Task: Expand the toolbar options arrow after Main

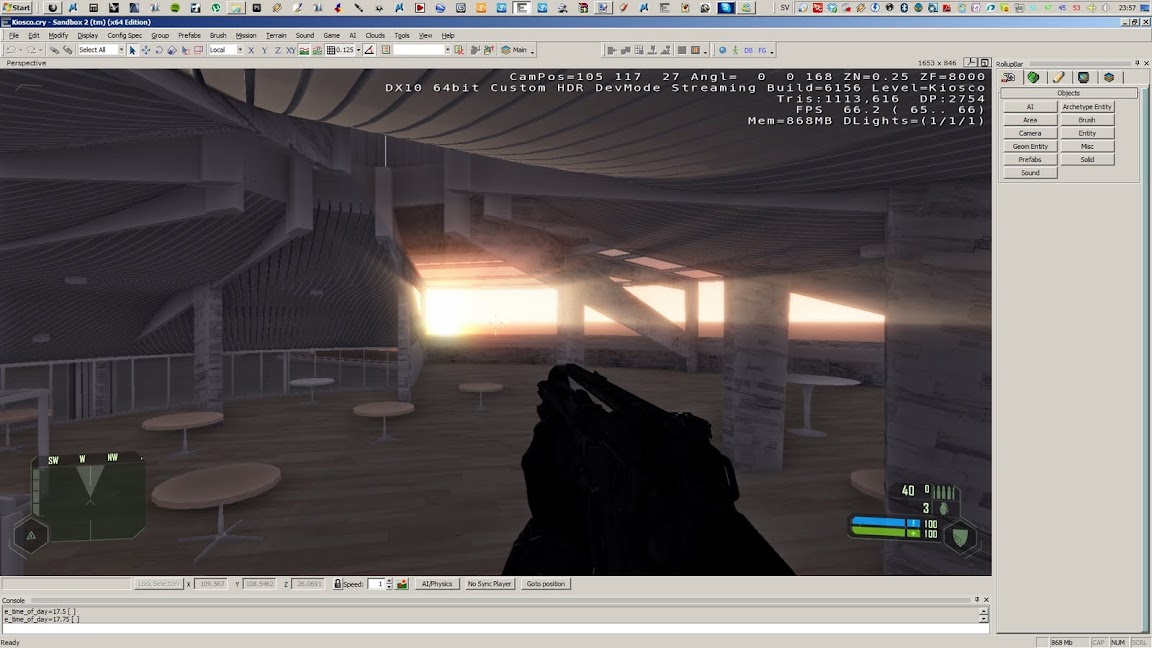Action: click(x=533, y=51)
